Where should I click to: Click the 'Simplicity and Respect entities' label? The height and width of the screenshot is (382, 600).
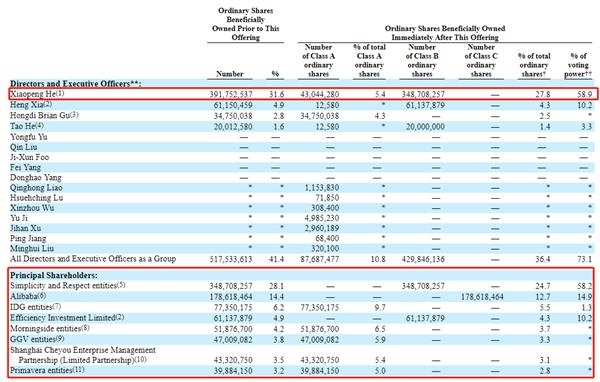pos(68,286)
